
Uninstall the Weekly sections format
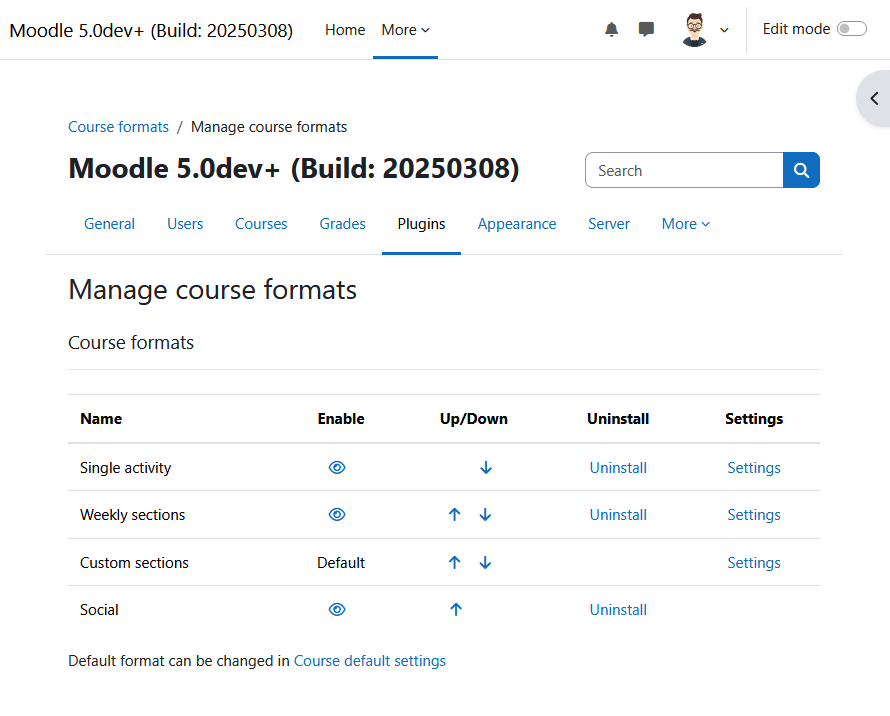pos(618,515)
